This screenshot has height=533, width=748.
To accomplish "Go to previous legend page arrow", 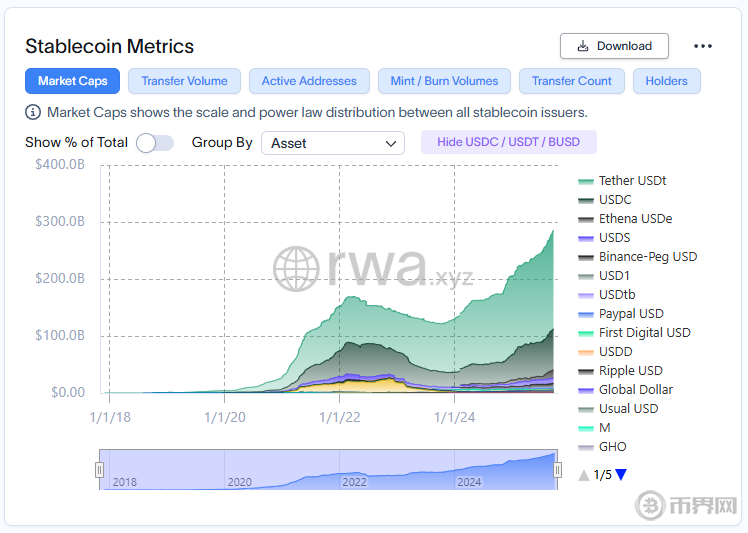I will click(x=584, y=475).
